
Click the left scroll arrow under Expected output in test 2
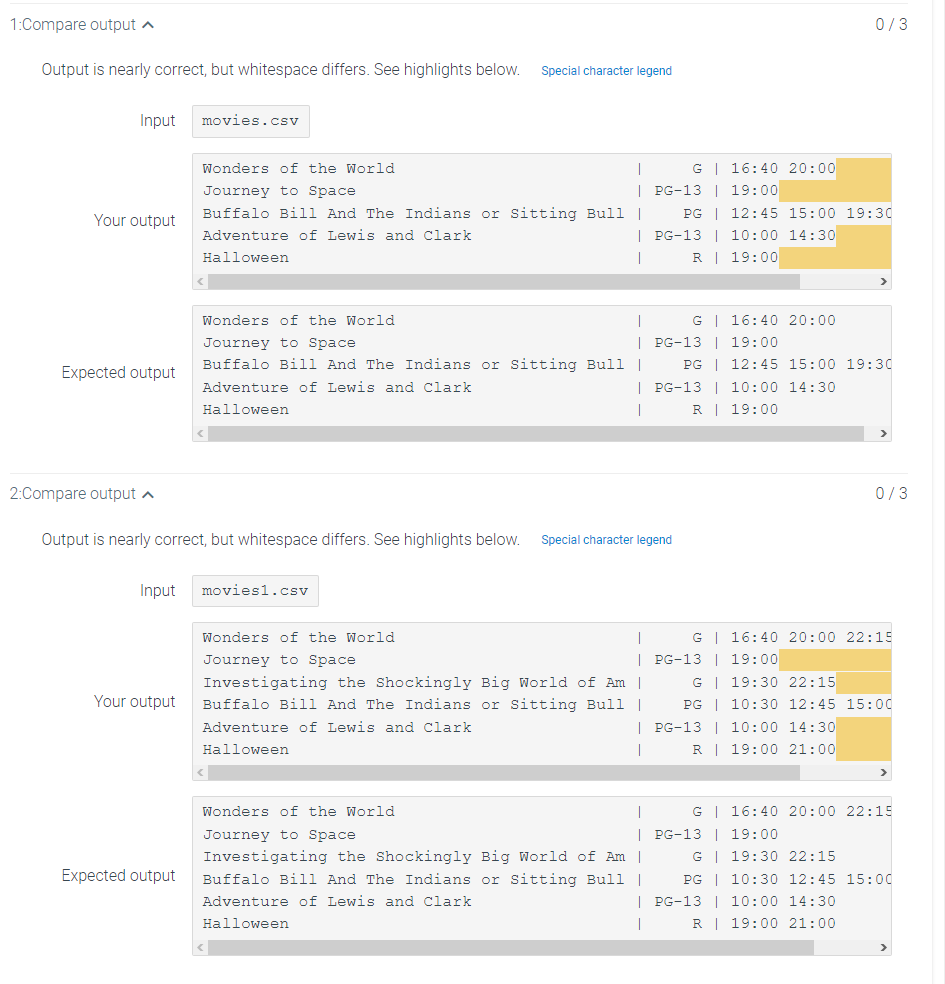[x=199, y=946]
